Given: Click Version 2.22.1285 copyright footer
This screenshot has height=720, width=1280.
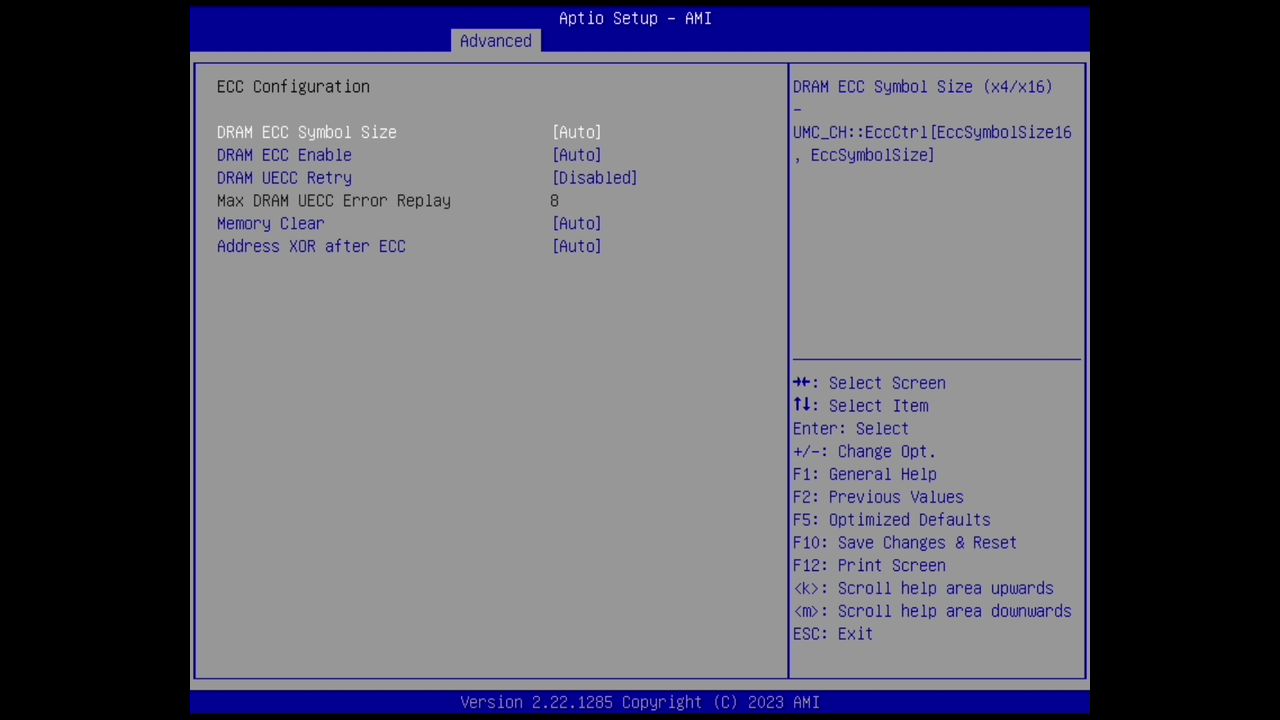Looking at the screenshot, I should click(640, 702).
